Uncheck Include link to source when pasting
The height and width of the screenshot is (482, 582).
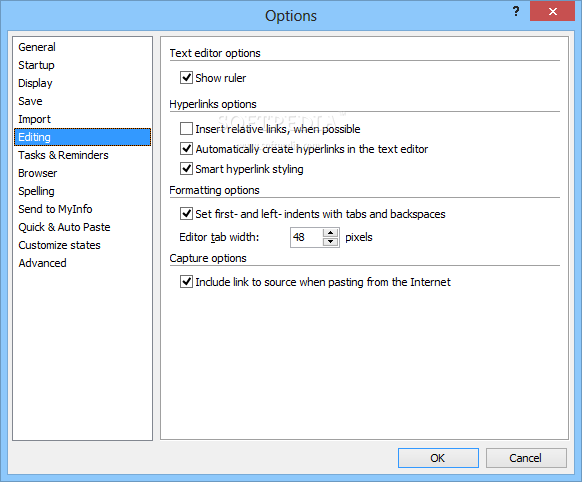[186, 282]
